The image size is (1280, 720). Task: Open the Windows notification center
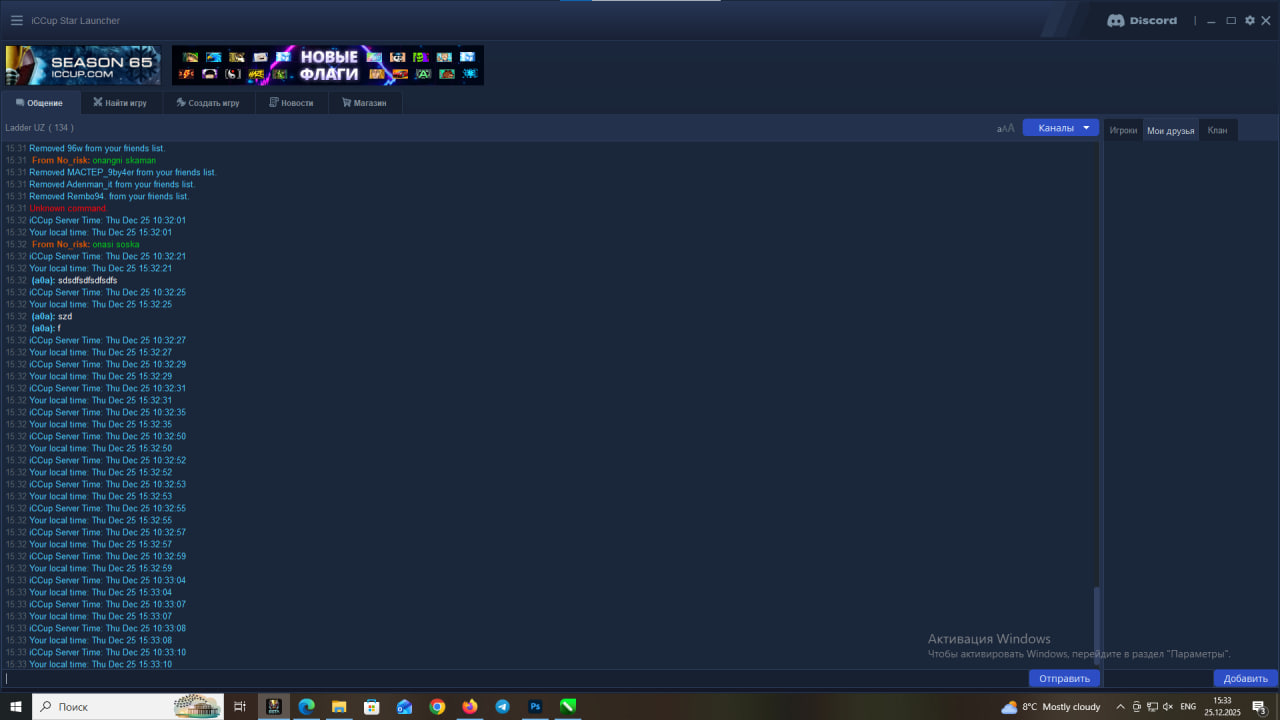click(x=1260, y=707)
